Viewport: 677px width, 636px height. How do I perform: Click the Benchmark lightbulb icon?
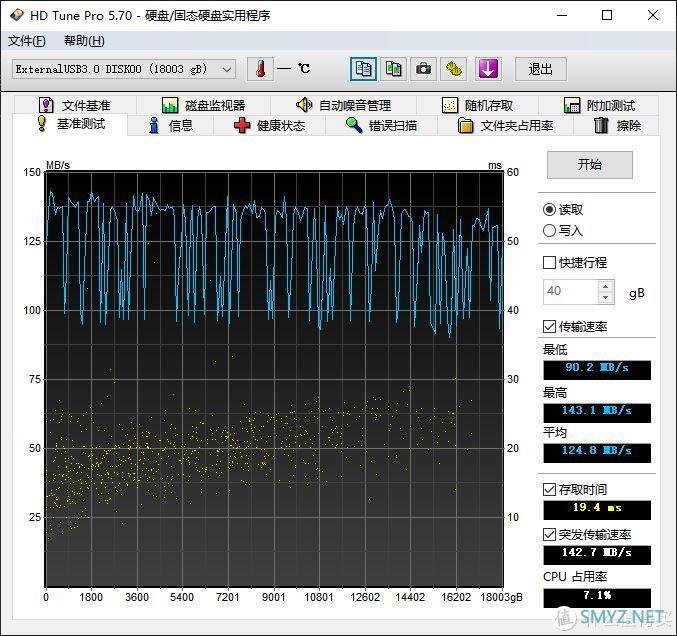pyautogui.click(x=42, y=124)
